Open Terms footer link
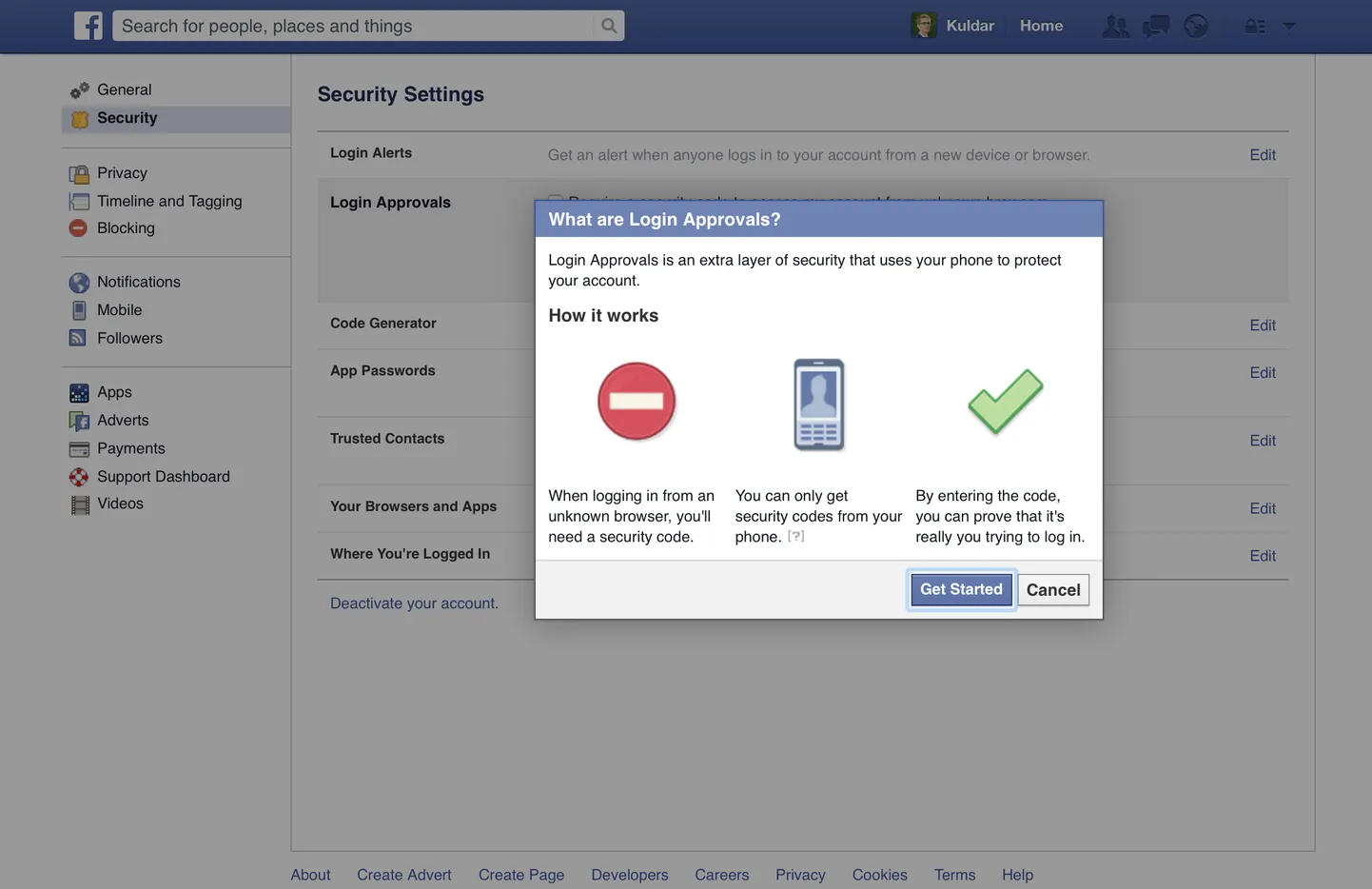The width and height of the screenshot is (1372, 889). 954,875
